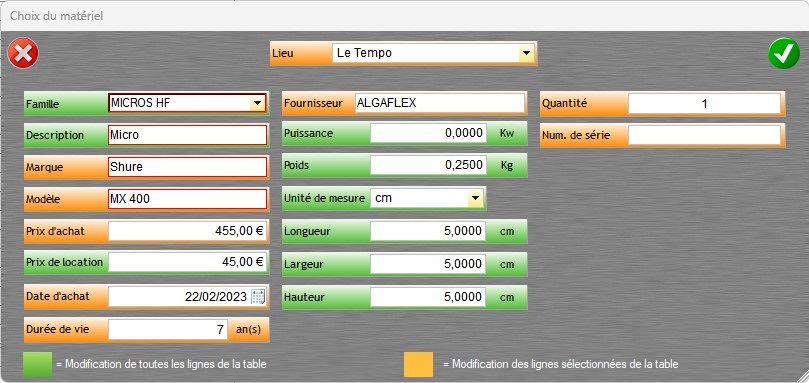Click the cm unit beside Hauteur
Viewport: 809px width, 383px height.
click(507, 297)
